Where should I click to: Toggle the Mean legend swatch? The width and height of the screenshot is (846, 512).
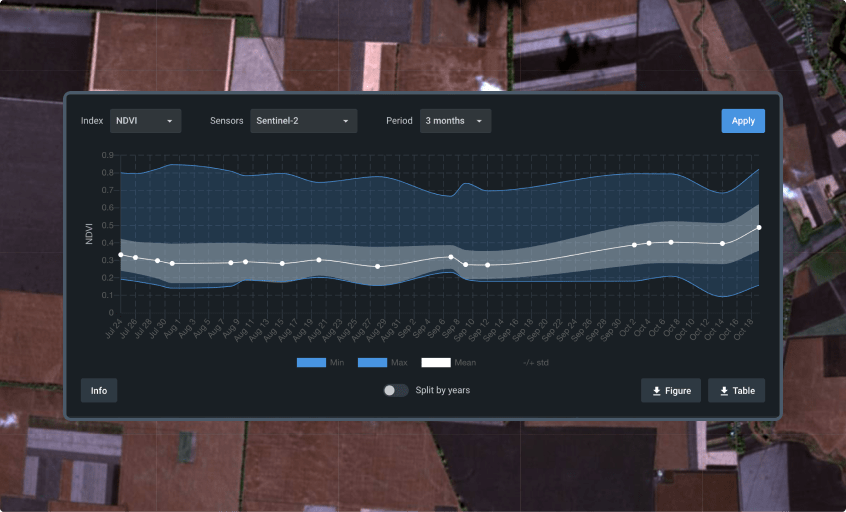[436, 363]
